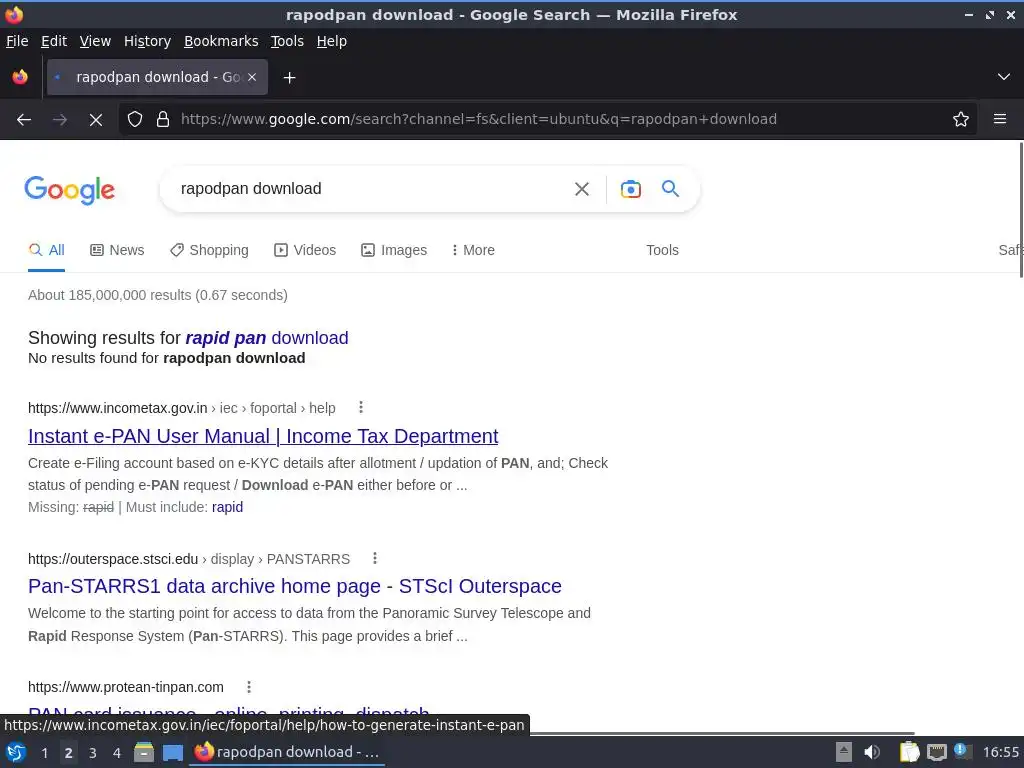The width and height of the screenshot is (1024, 768).
Task: Switch to workspace 4
Action: [x=117, y=753]
